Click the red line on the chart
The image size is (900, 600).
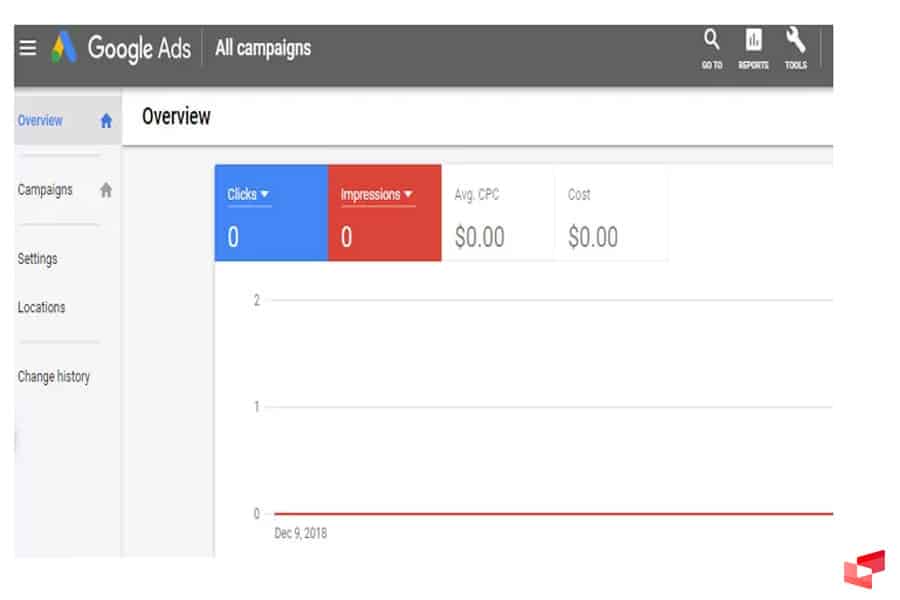550,513
